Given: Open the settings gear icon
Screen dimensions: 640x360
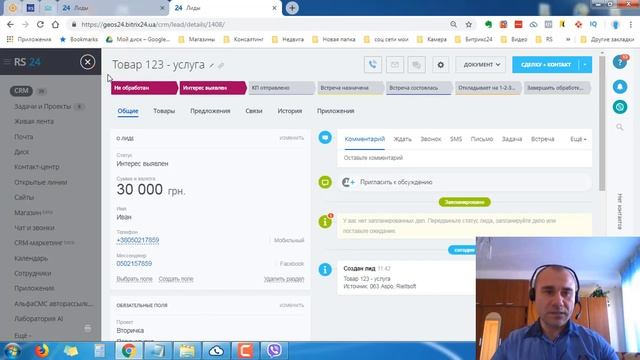Looking at the screenshot, I should [x=440, y=64].
